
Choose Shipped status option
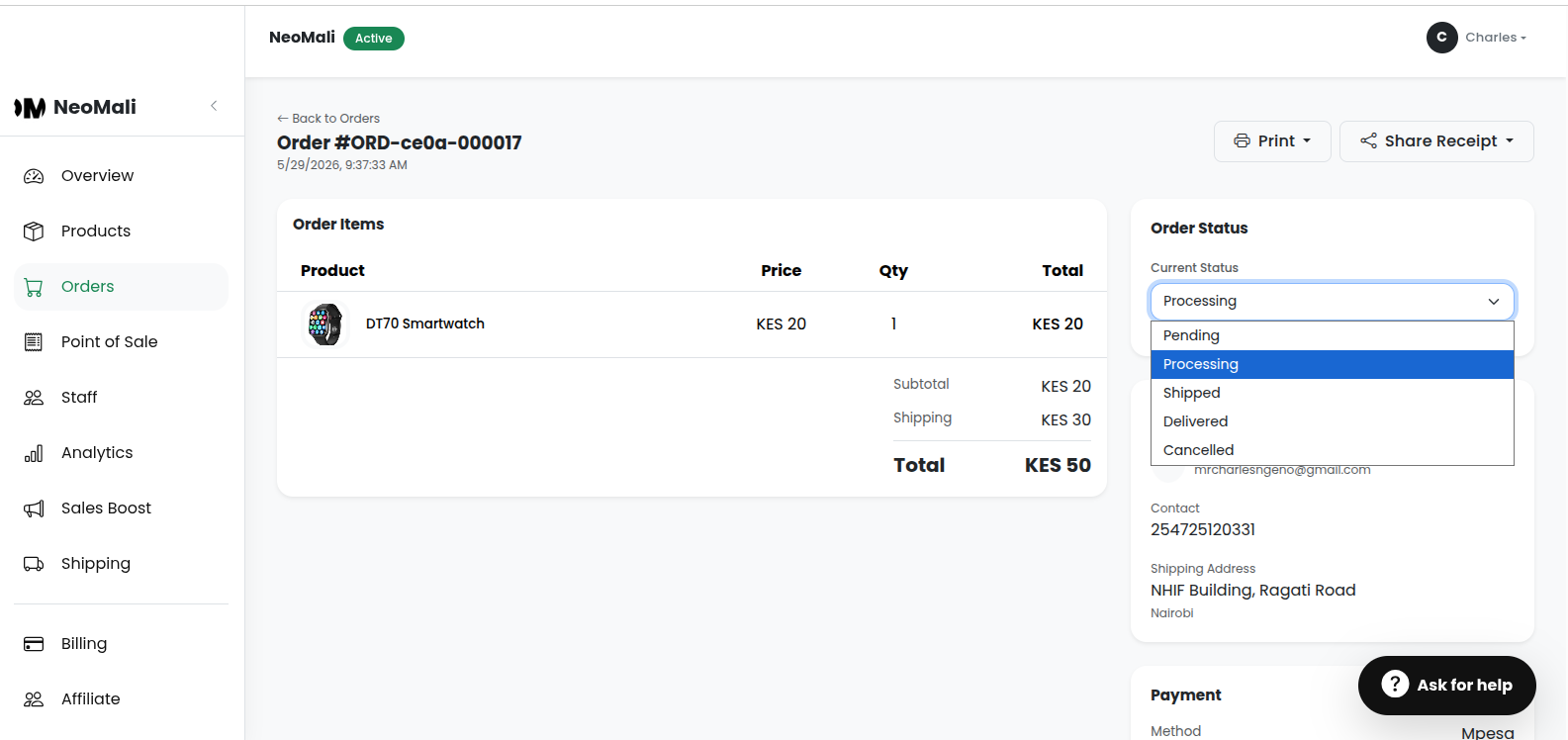1332,393
